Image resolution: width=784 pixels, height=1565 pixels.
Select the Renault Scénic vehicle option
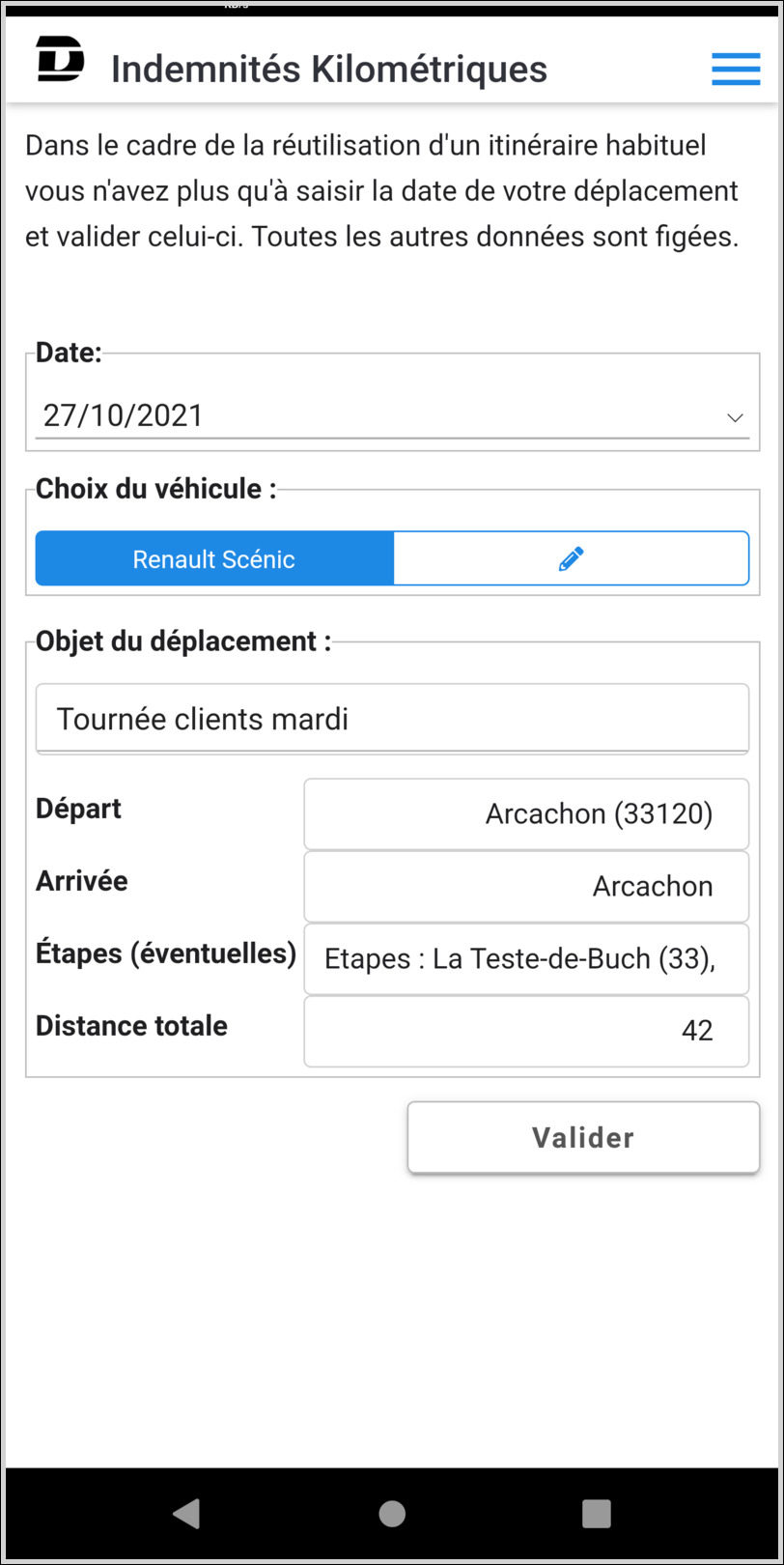point(214,558)
